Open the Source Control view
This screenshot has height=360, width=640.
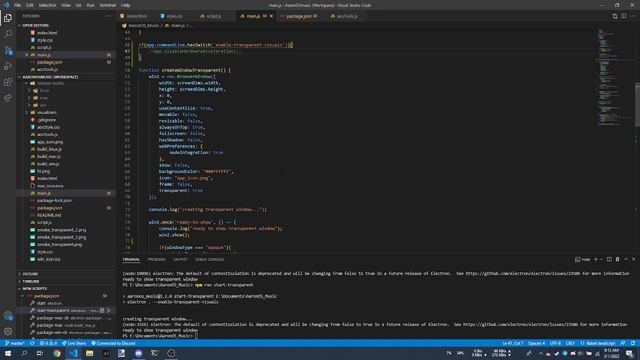(x=8, y=50)
